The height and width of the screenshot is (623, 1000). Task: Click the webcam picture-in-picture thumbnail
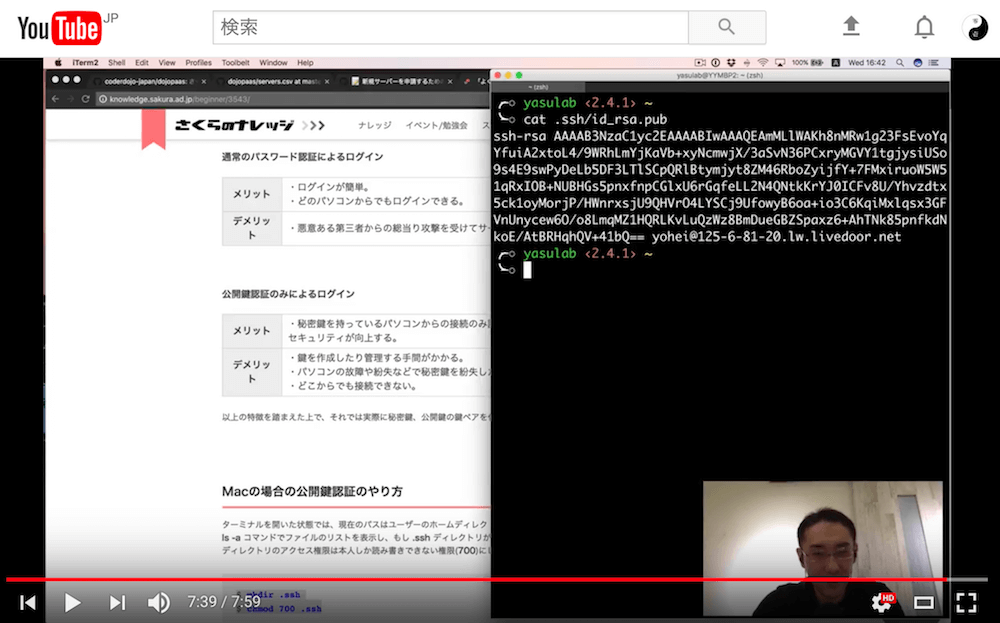click(x=823, y=548)
